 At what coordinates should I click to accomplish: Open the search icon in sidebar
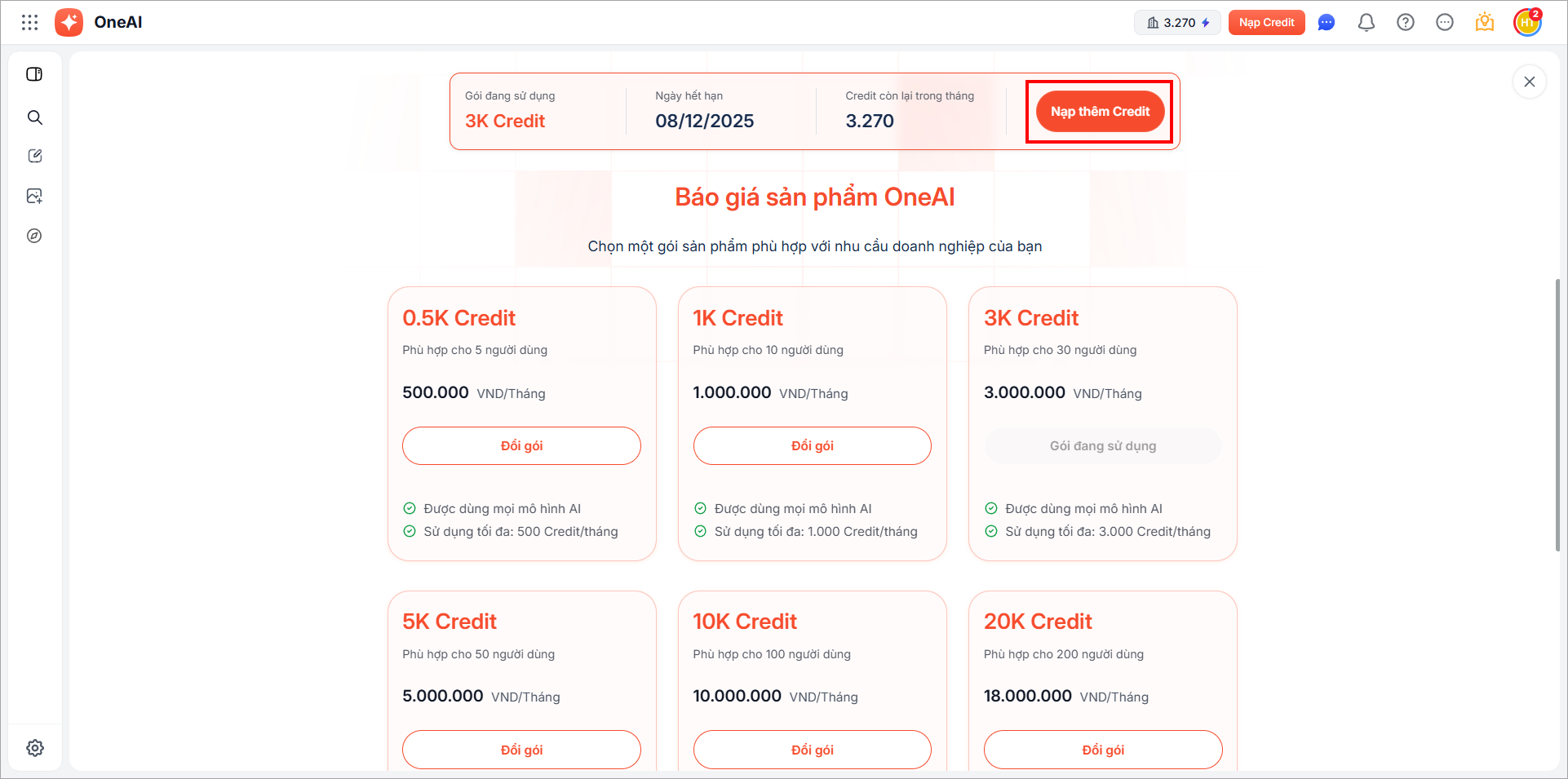click(34, 117)
